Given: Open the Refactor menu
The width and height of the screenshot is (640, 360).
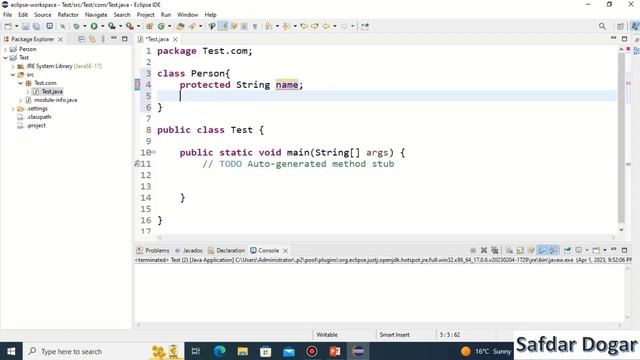Looking at the screenshot, I should tap(68, 15).
